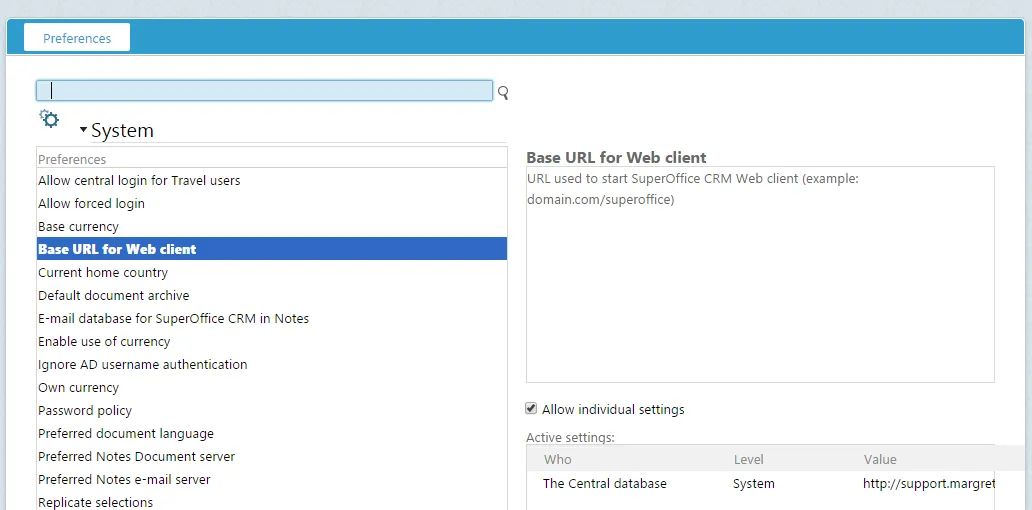1032x510 pixels.
Task: Select Base URL for Web client
Action: pyautogui.click(x=117, y=249)
